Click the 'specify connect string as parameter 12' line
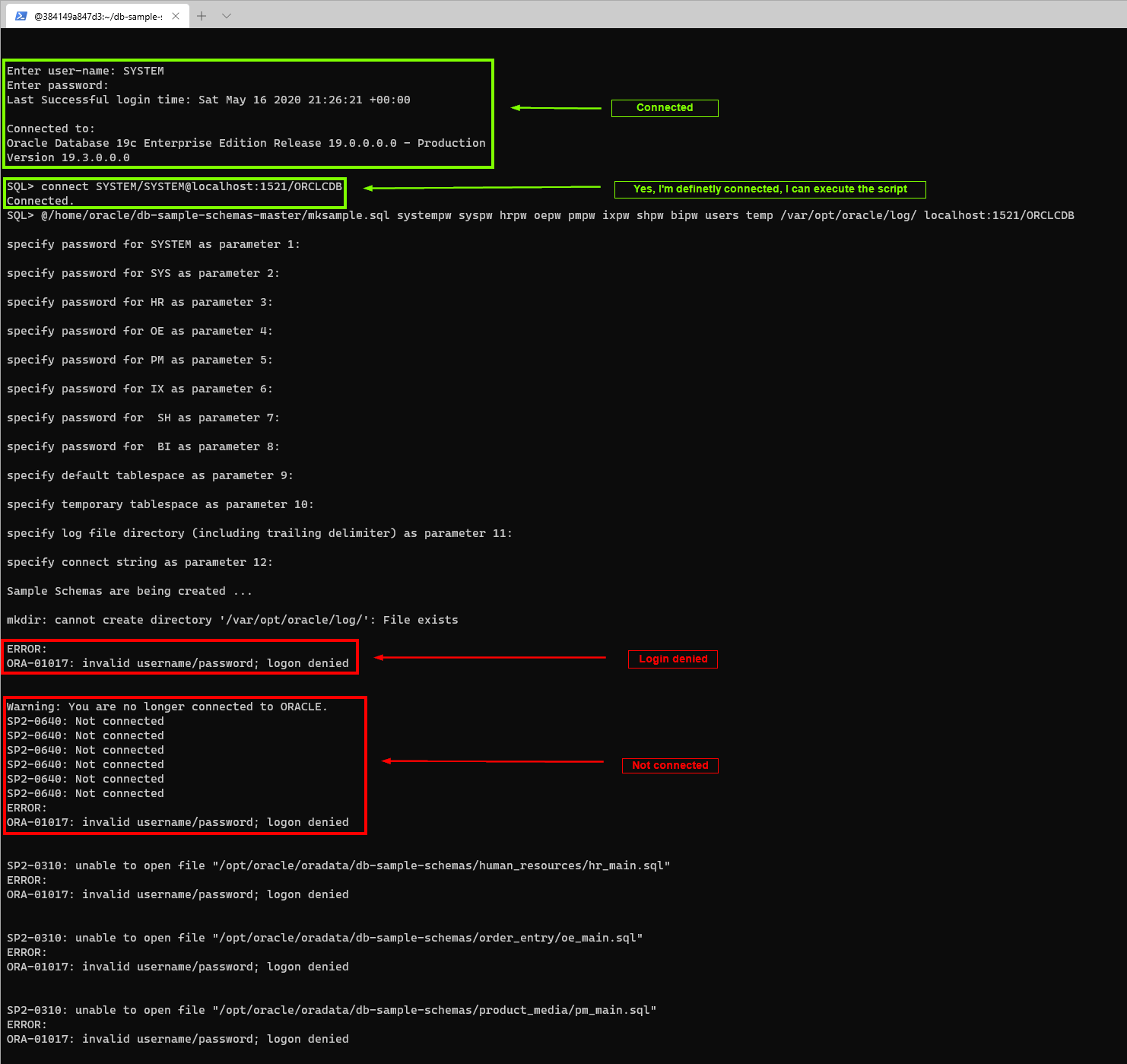 (x=139, y=561)
